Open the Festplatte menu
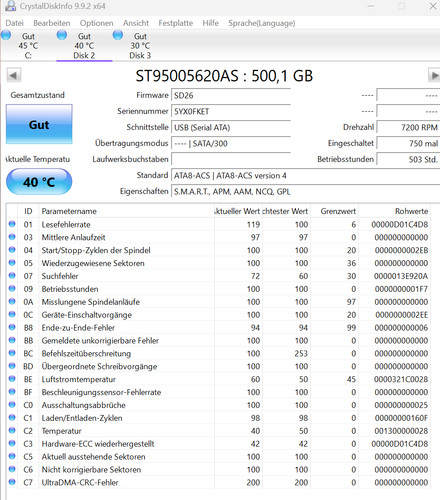The image size is (440, 500). (176, 23)
